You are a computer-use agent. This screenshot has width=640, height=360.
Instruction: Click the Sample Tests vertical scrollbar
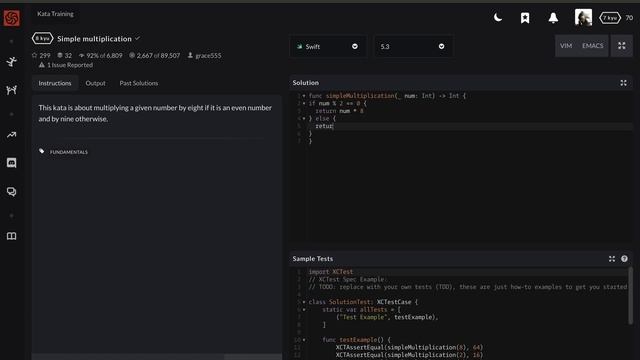[x=631, y=296]
